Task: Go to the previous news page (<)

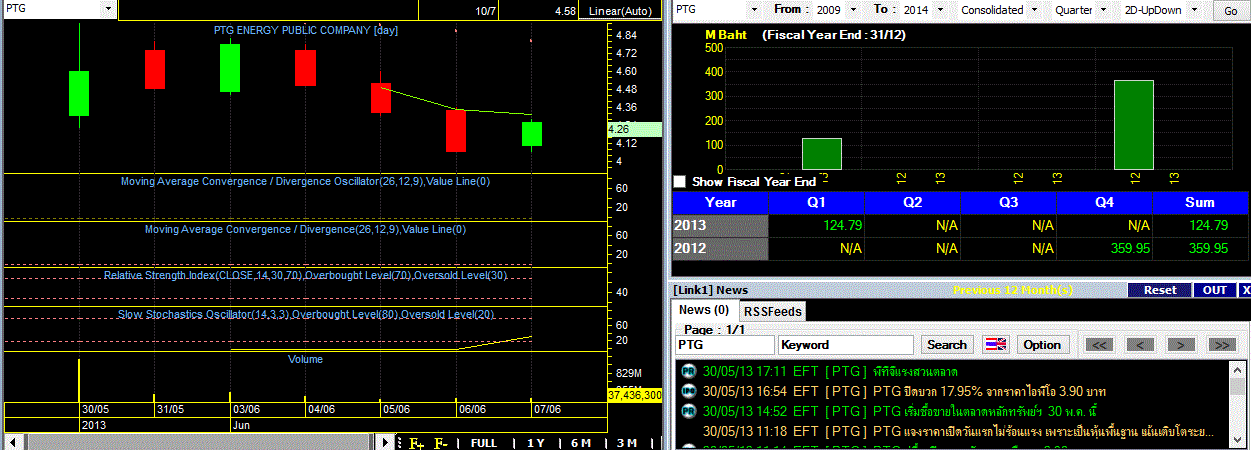Action: click(x=1140, y=344)
